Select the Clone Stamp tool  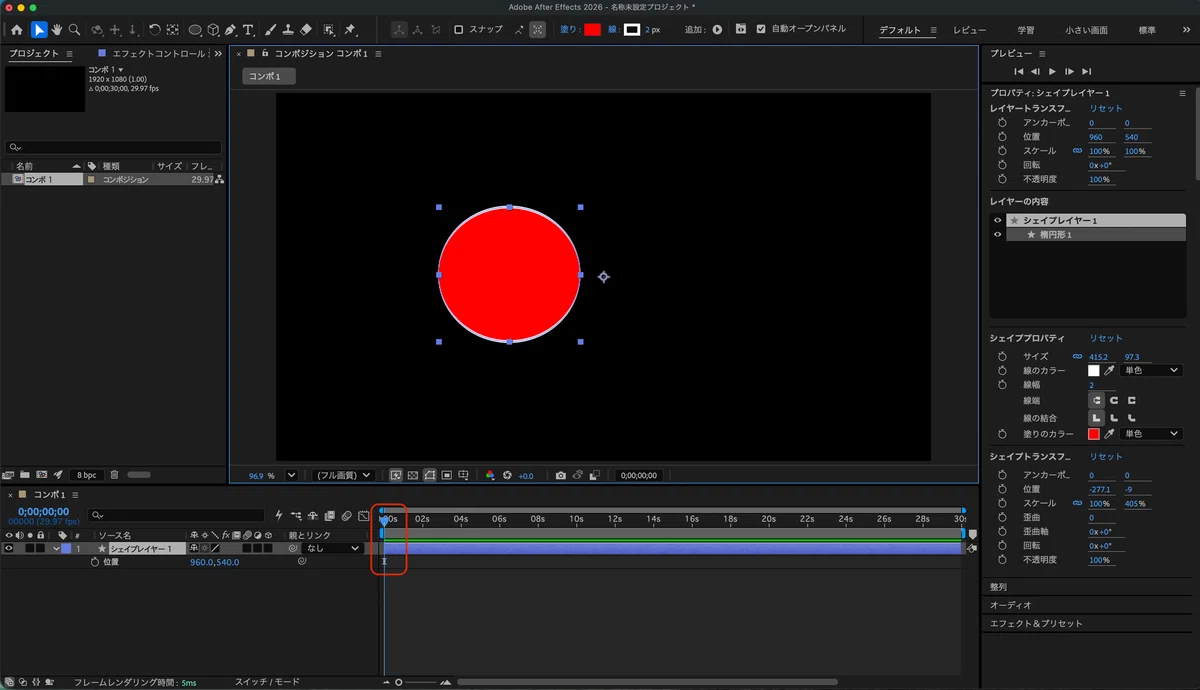pyautogui.click(x=288, y=30)
